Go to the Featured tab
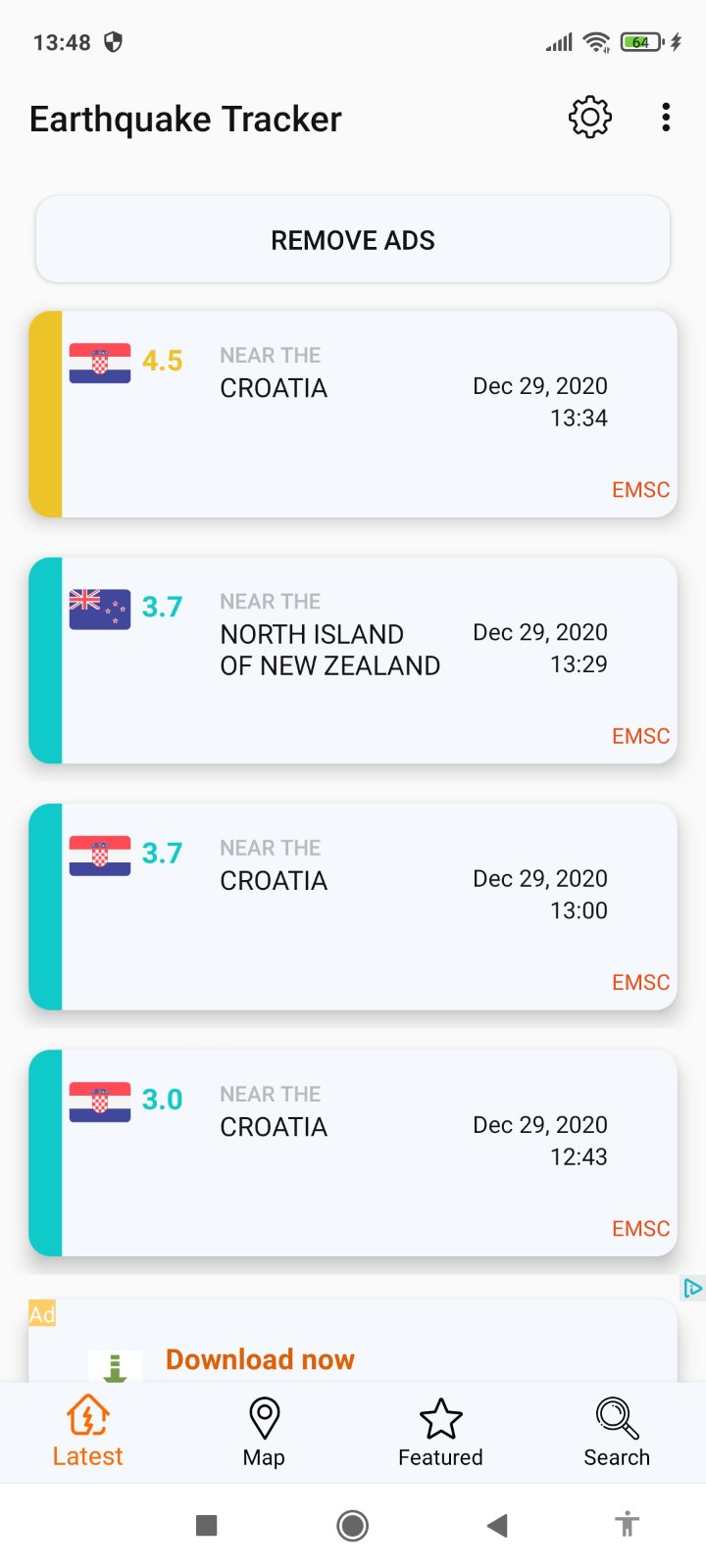The height and width of the screenshot is (1568, 706). point(440,1432)
